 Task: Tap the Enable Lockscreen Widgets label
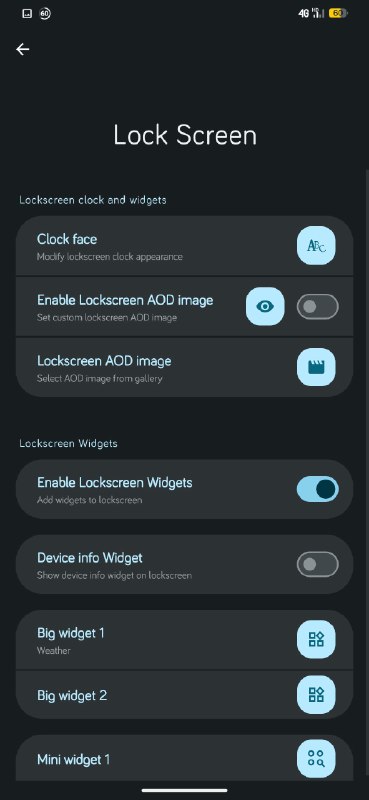pos(115,482)
